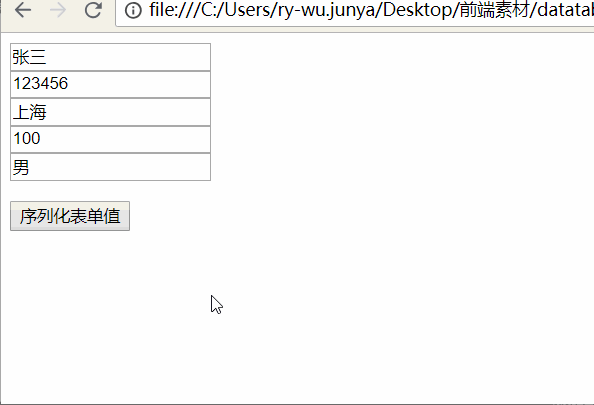The width and height of the screenshot is (594, 405).
Task: Select the input field containing 张三
Action: click(110, 57)
